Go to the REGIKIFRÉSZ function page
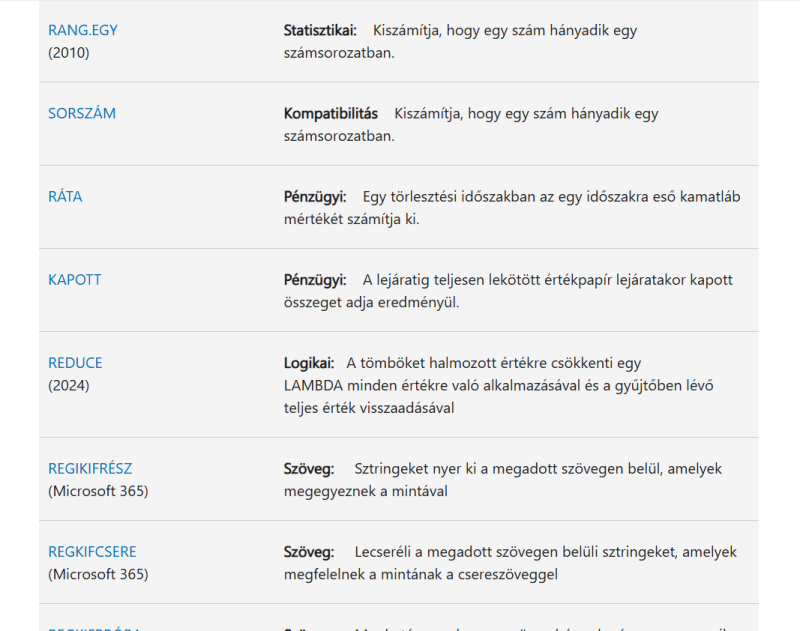This screenshot has width=800, height=631. tap(90, 469)
